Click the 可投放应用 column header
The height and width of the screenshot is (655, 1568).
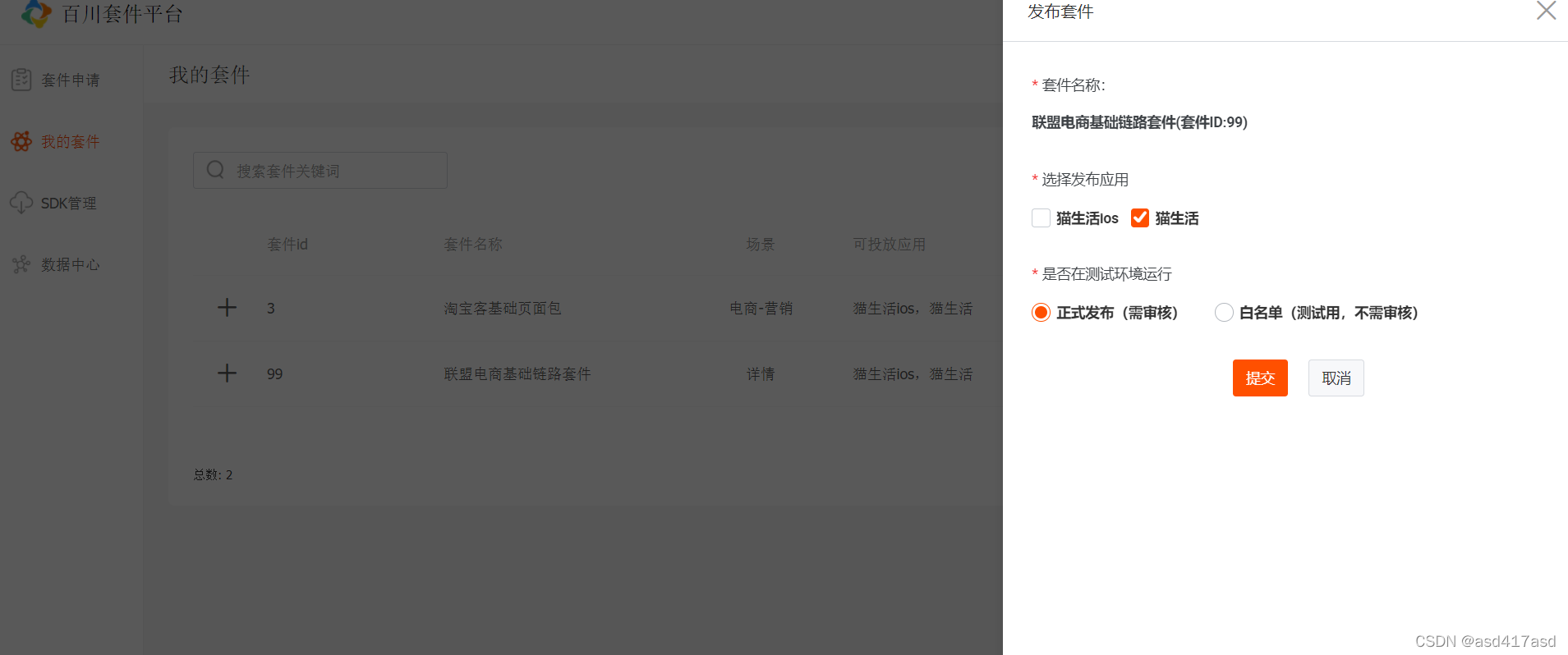[x=890, y=244]
